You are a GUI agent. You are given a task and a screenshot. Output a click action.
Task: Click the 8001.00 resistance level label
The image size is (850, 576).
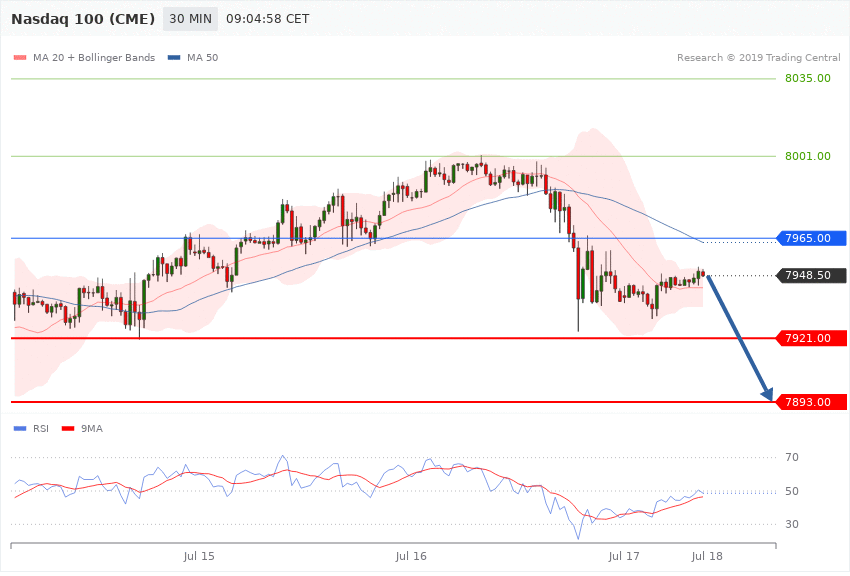coord(808,156)
